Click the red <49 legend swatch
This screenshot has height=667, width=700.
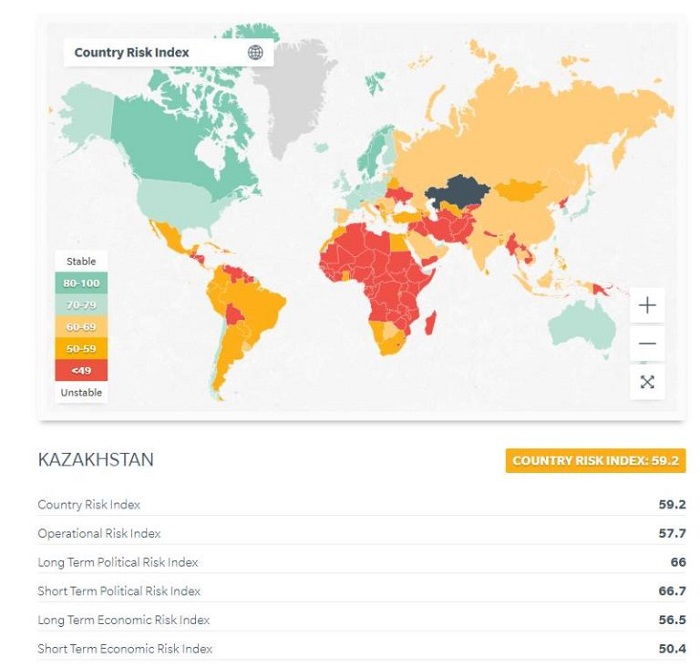[82, 369]
